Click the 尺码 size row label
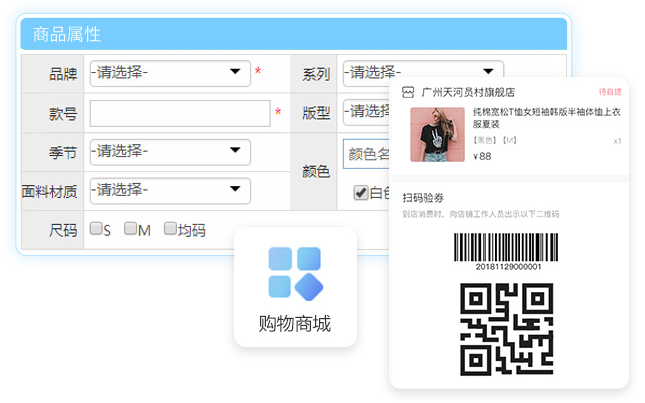This screenshot has width=645, height=403. pos(63,230)
